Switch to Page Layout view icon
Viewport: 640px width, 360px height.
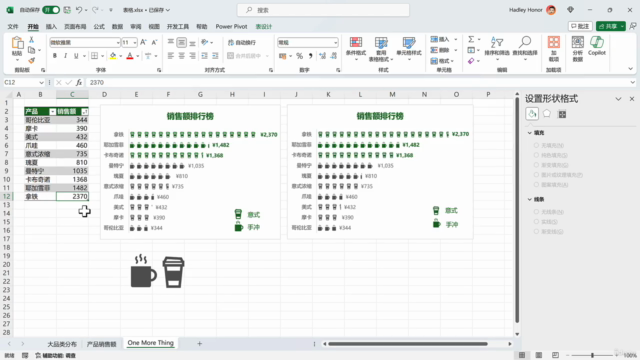tap(539, 355)
